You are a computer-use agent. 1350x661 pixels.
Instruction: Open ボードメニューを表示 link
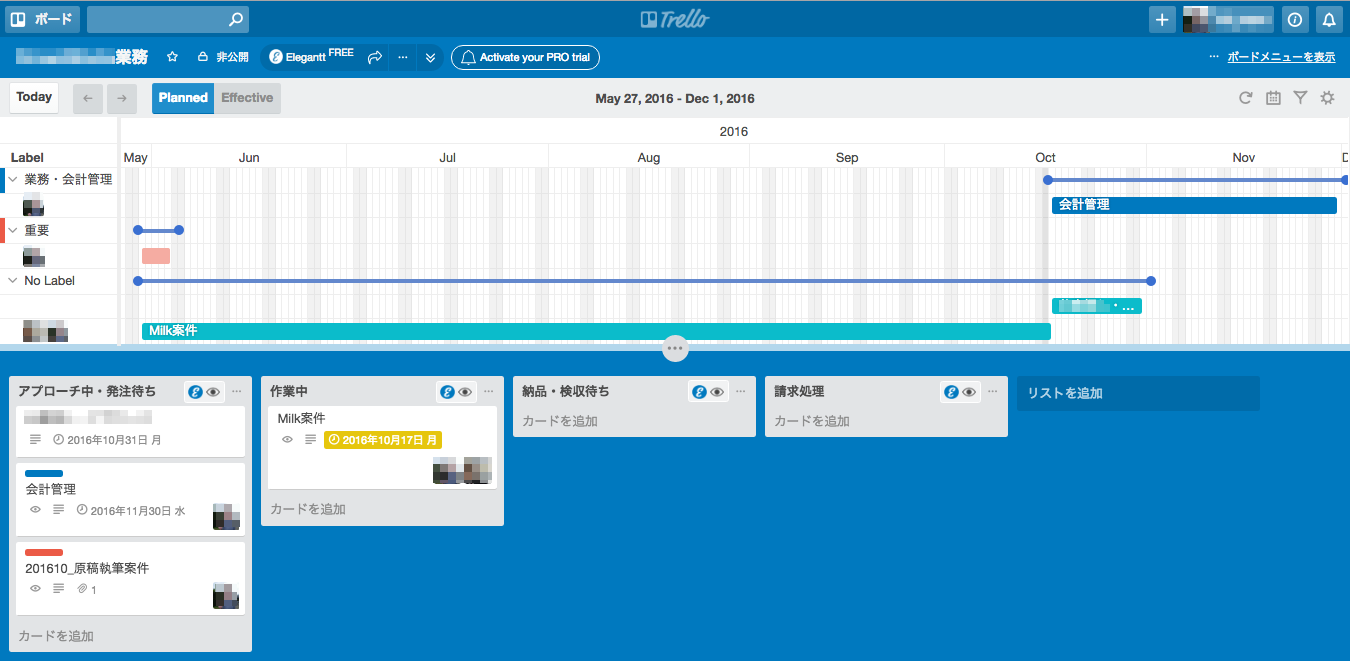(x=1280, y=58)
